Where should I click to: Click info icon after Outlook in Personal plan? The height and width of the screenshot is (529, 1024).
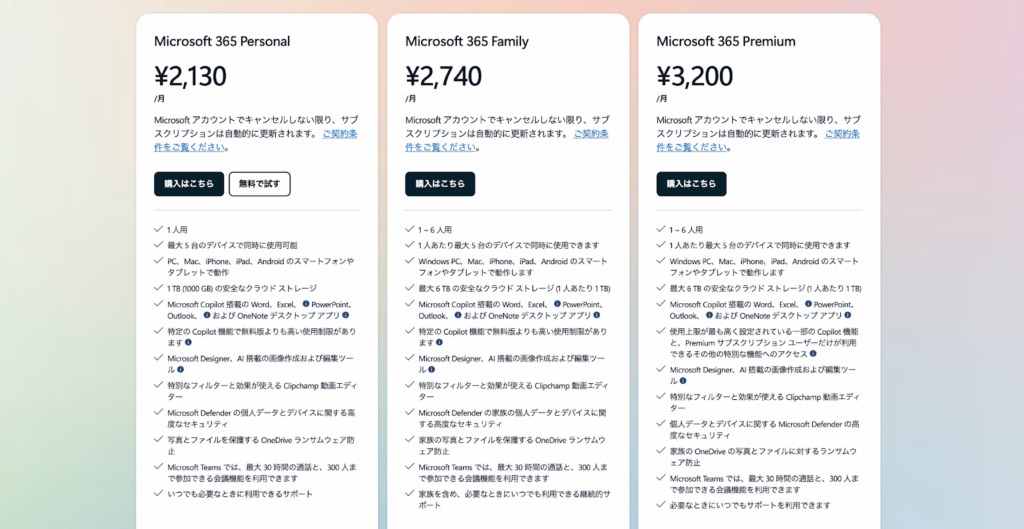(x=206, y=315)
